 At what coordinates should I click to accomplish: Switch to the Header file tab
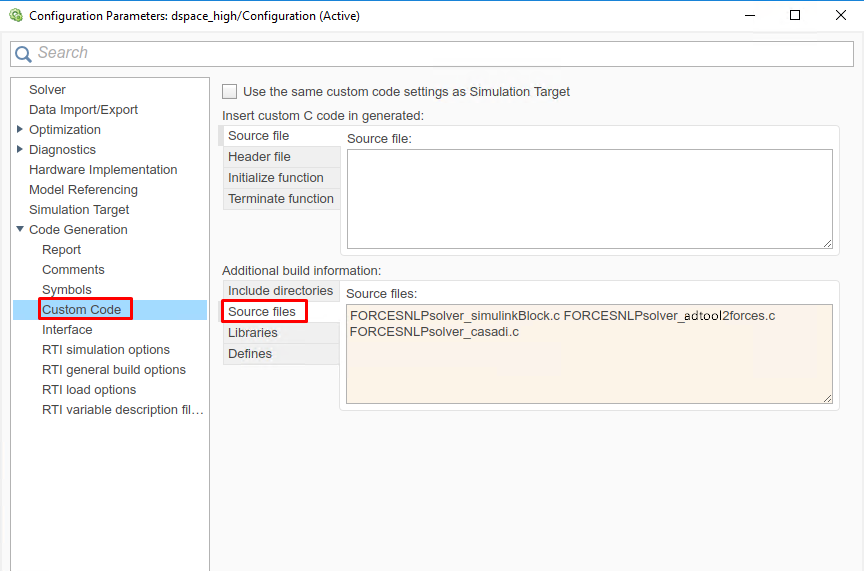click(x=259, y=157)
